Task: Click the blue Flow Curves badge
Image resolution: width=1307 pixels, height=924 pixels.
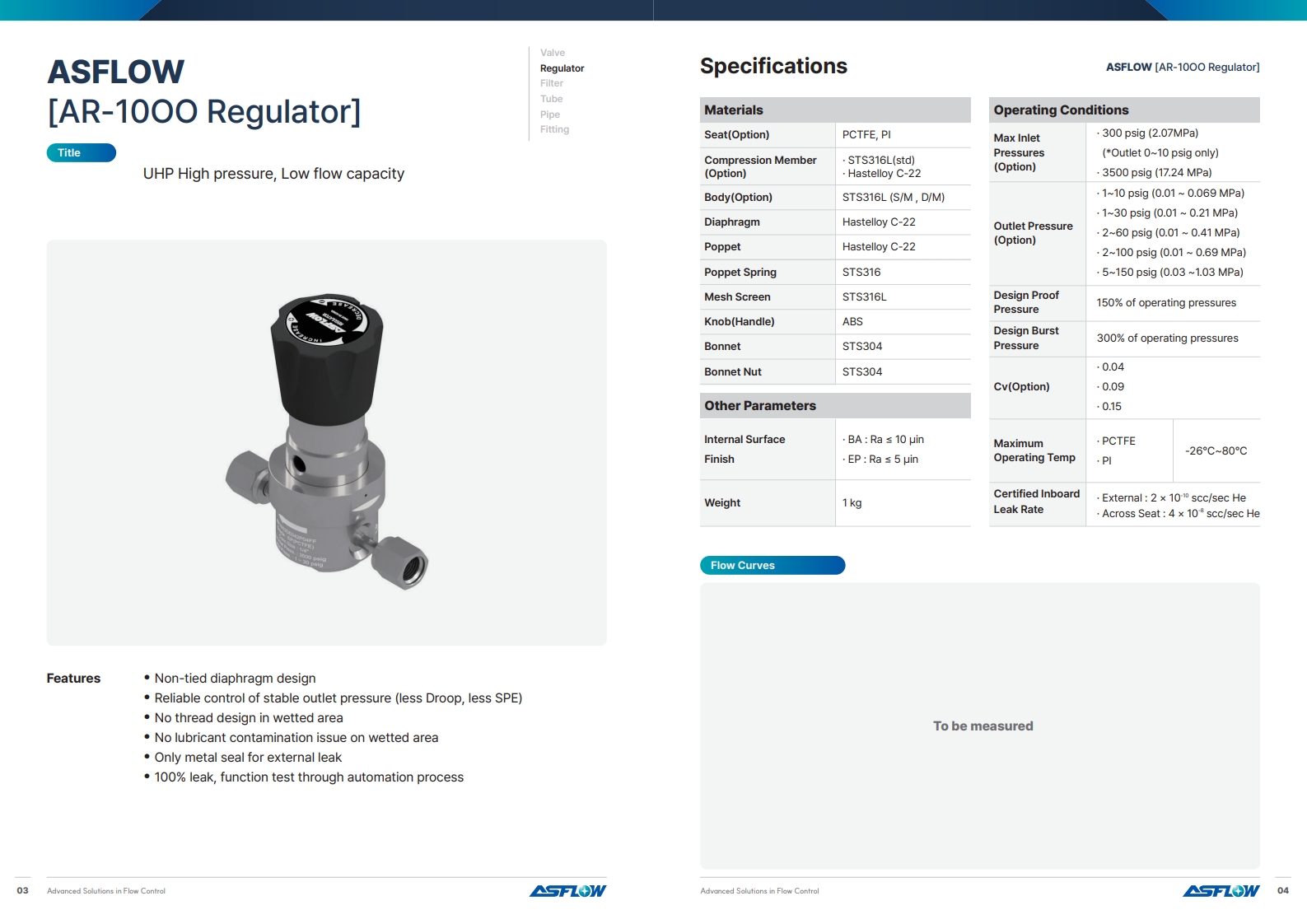Action: pos(772,566)
